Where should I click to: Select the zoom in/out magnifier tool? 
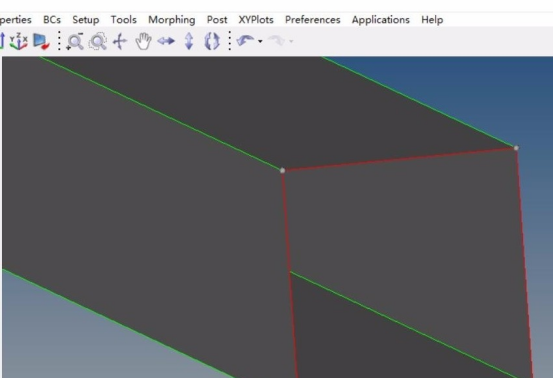tap(75, 41)
